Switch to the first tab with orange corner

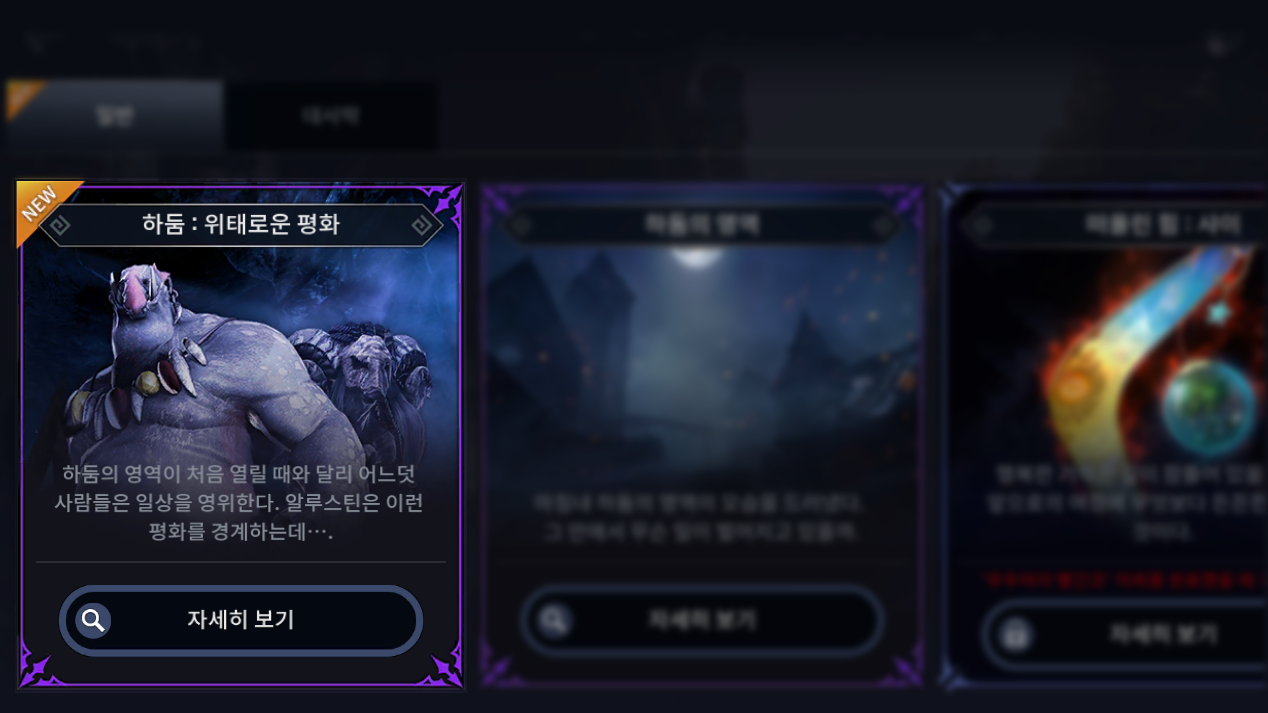click(x=114, y=116)
